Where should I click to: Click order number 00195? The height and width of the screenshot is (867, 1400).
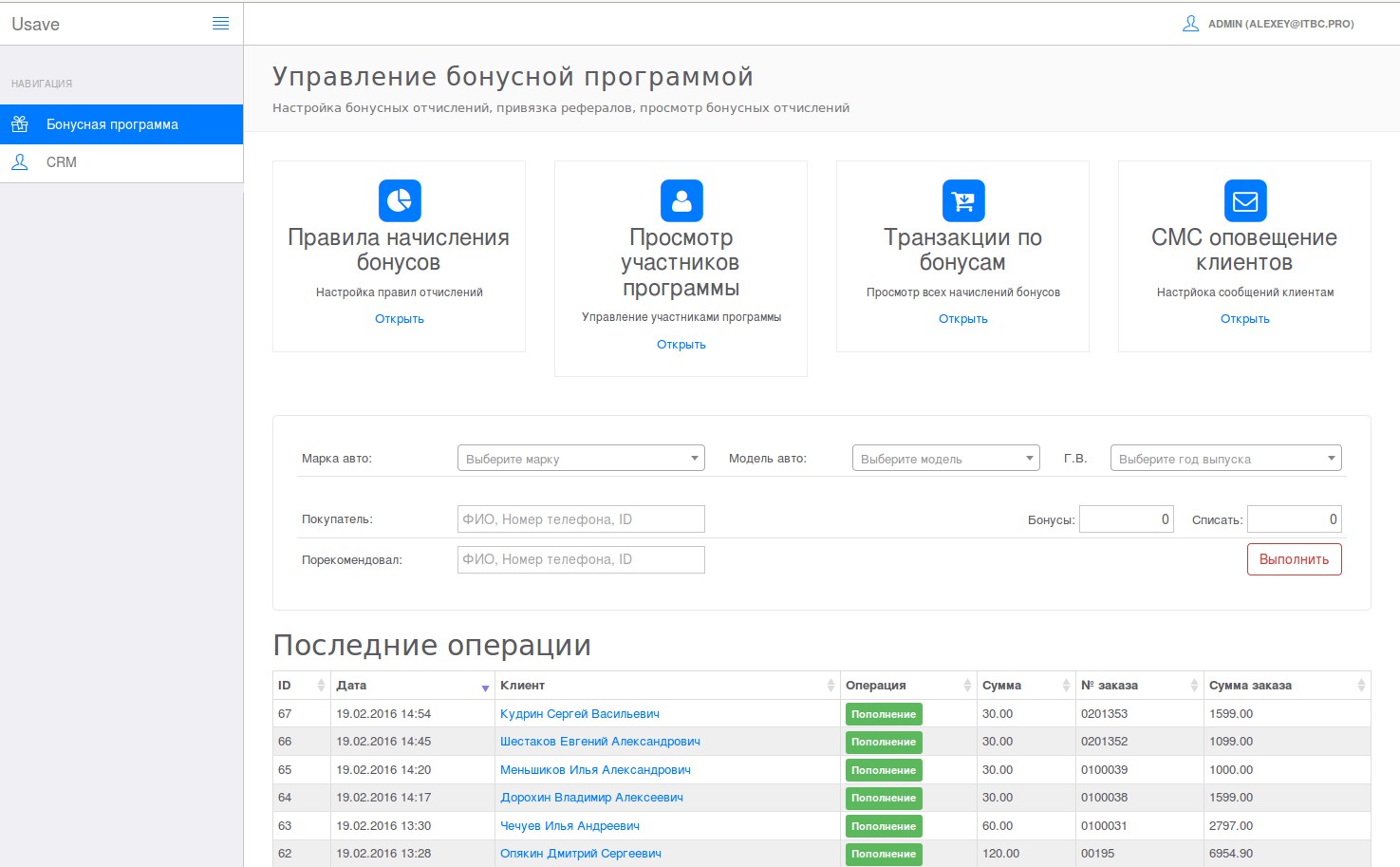[x=1097, y=854]
